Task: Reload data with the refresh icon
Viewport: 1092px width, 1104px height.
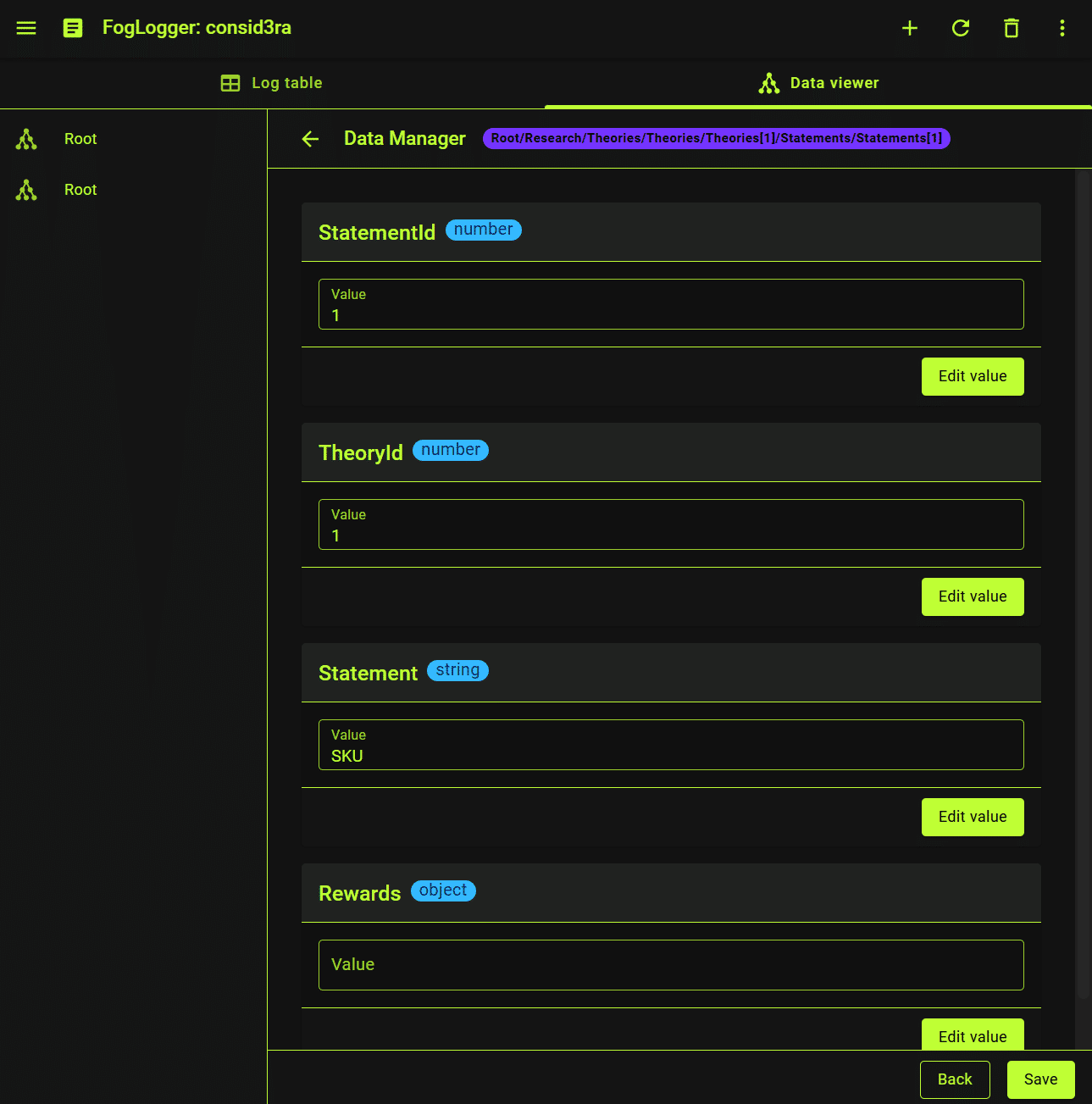Action: click(x=961, y=28)
